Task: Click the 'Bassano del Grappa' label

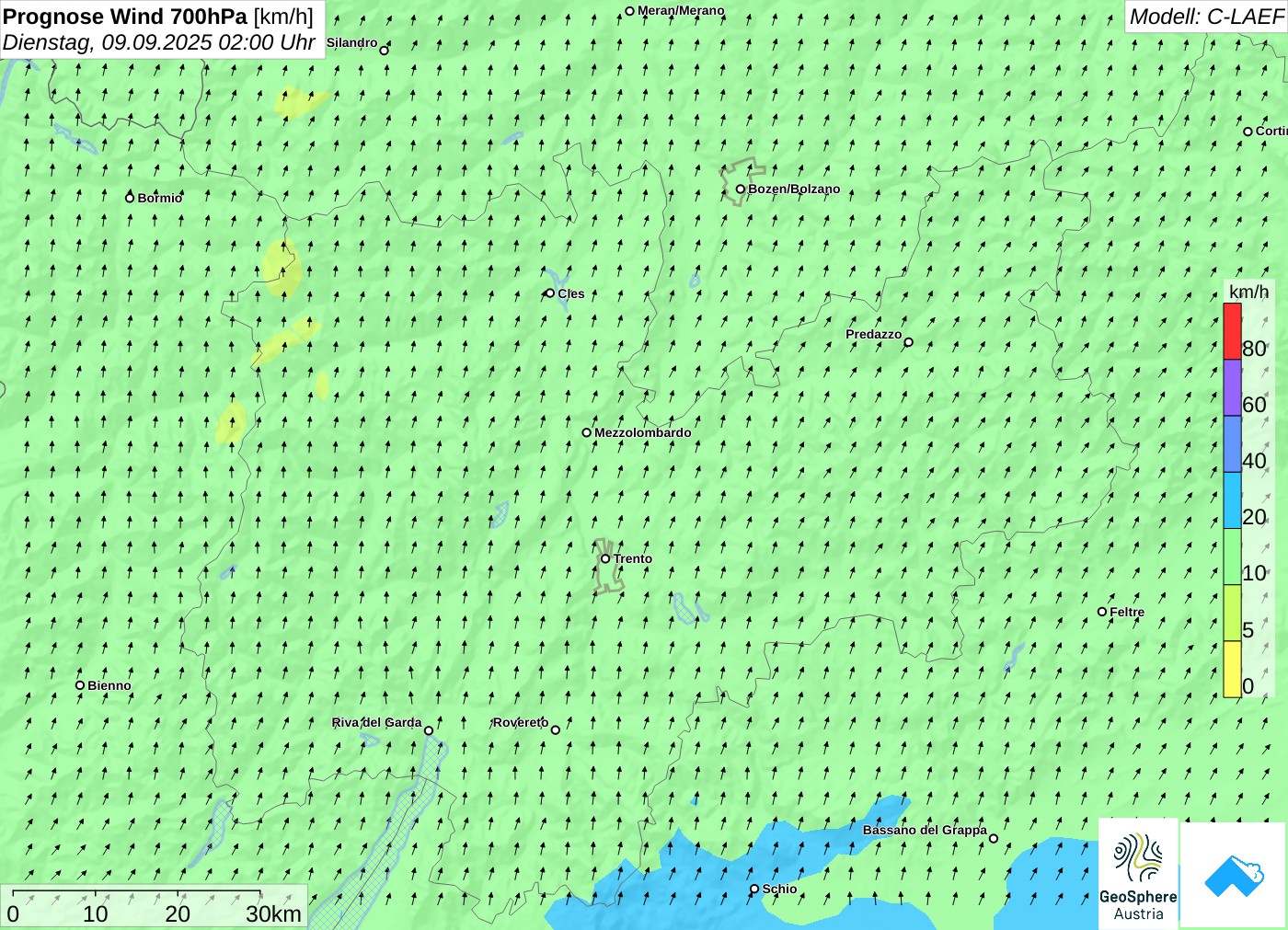Action: click(x=925, y=830)
